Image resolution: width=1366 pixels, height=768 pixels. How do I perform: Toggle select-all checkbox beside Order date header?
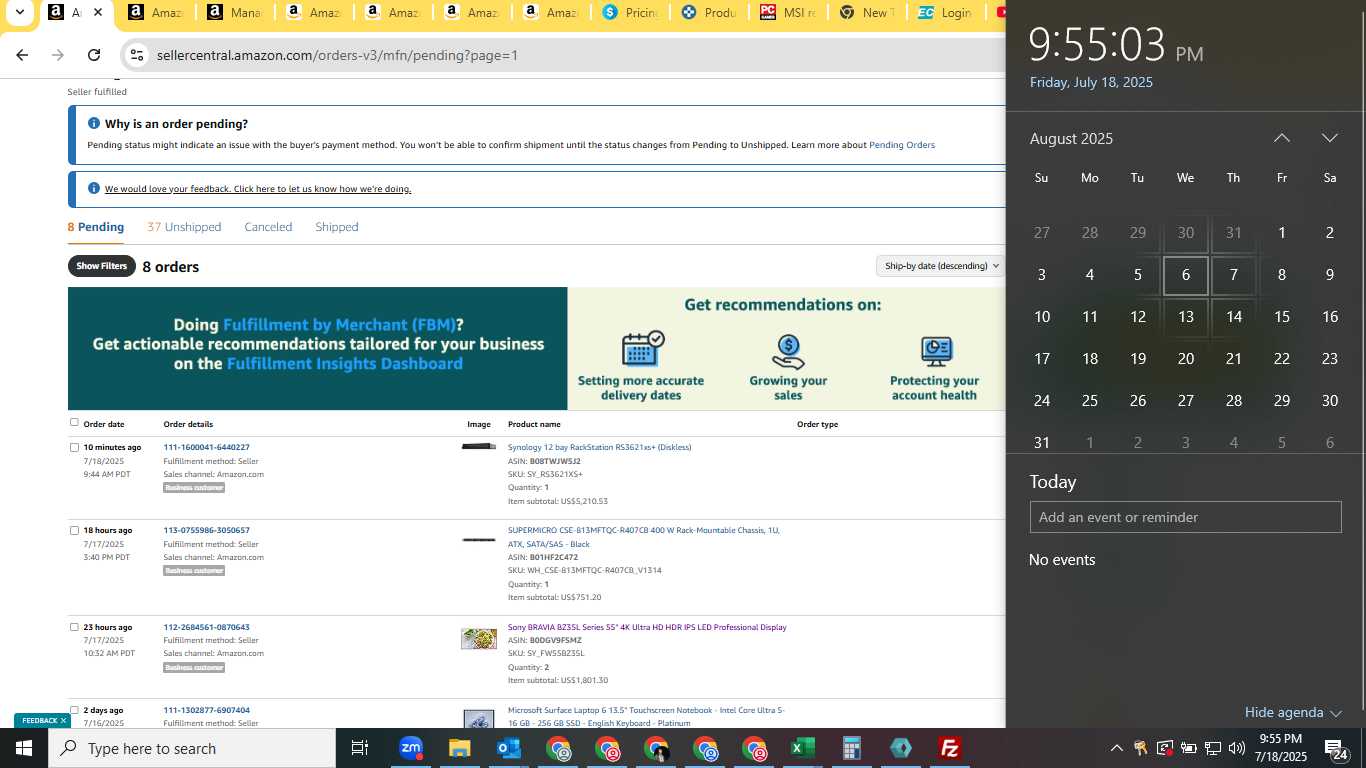click(x=74, y=422)
